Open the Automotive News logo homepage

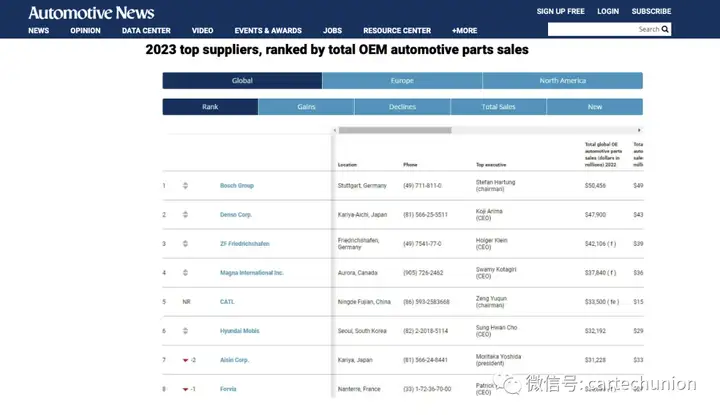(91, 13)
